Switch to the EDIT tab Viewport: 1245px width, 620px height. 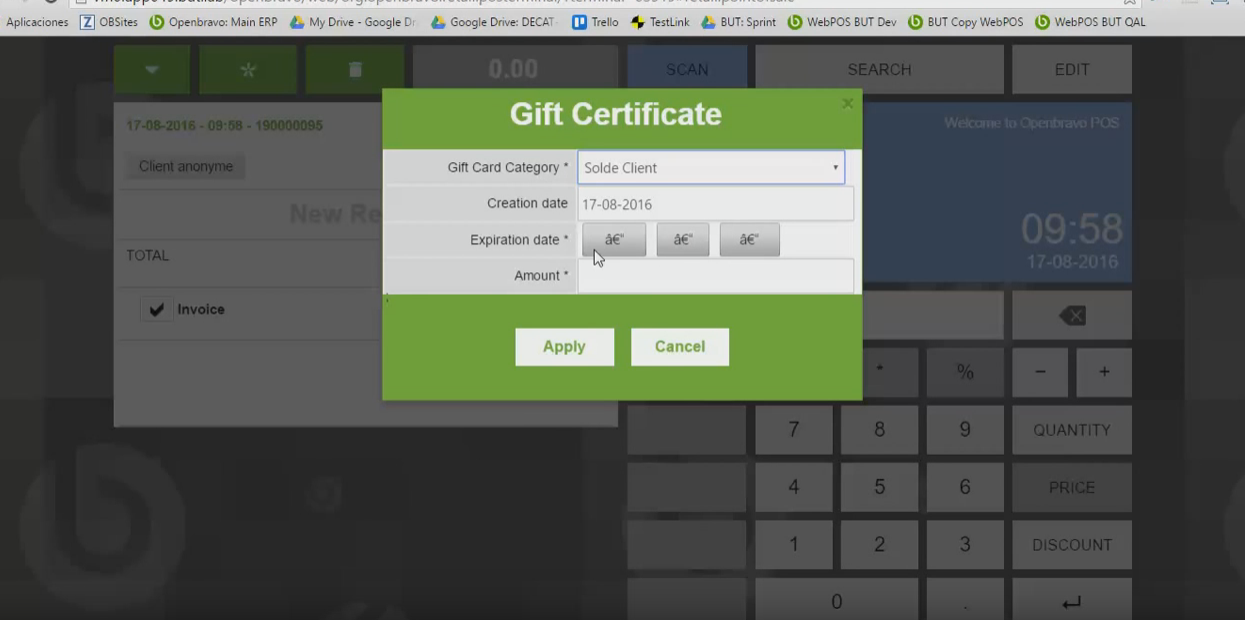(1072, 70)
